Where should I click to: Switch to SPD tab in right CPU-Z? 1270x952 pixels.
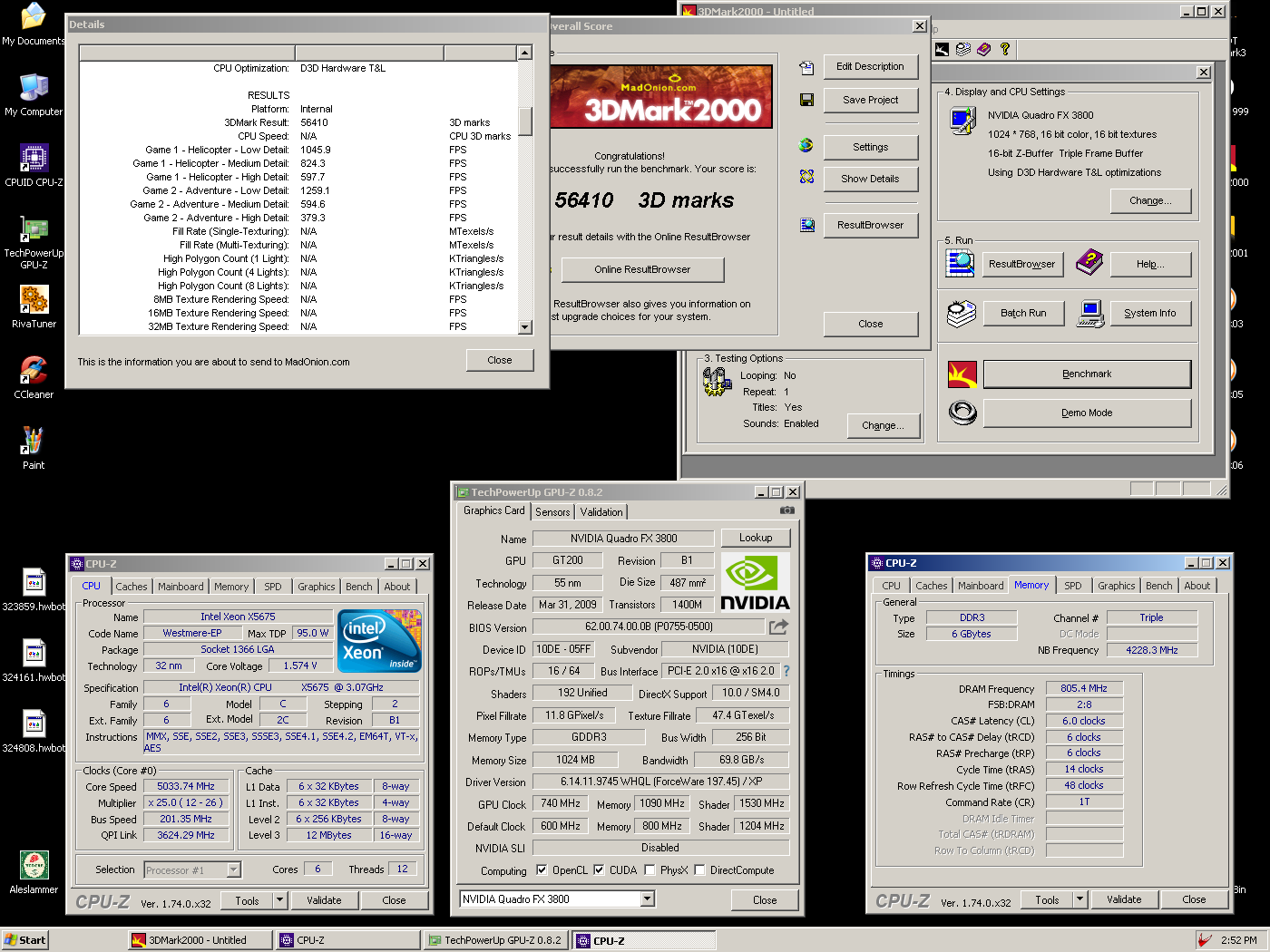coord(1072,586)
